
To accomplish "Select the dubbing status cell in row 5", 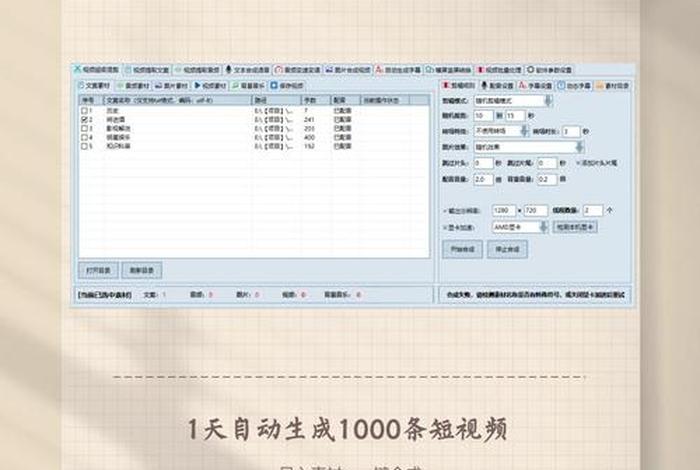I will [x=342, y=146].
